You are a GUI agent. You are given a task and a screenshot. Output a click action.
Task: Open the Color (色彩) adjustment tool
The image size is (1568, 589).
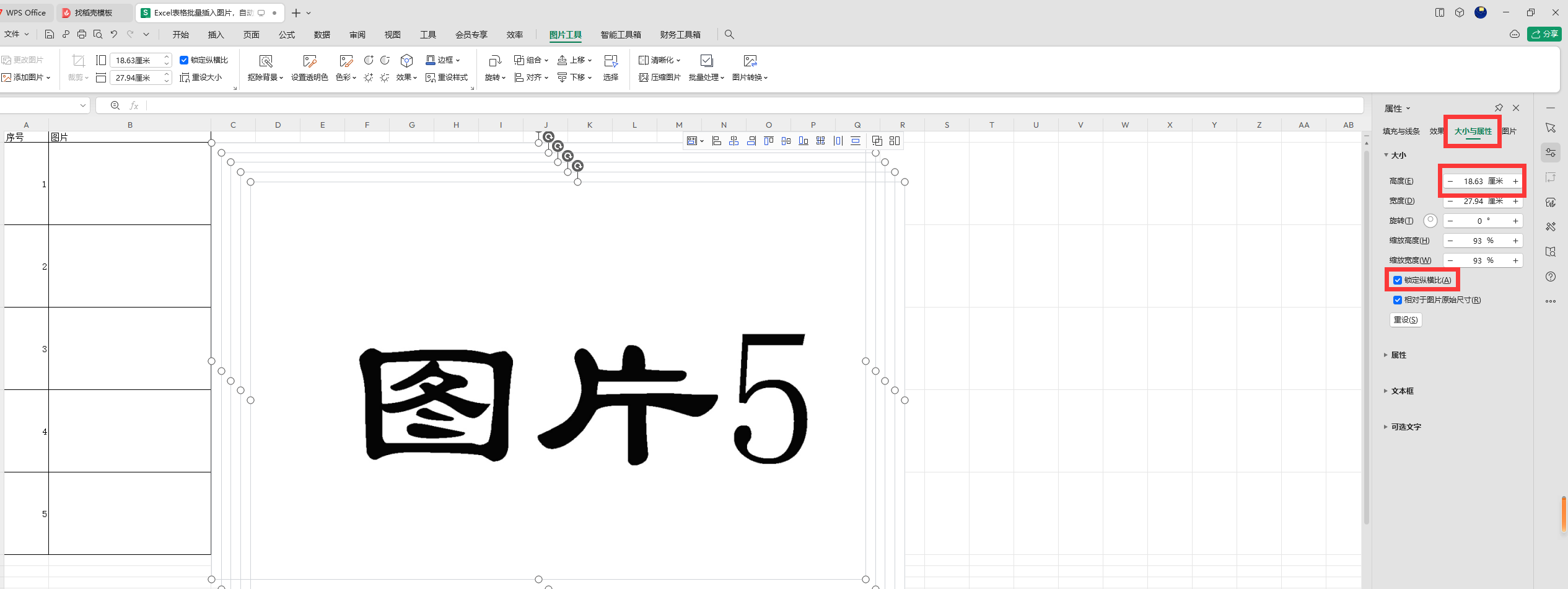(x=346, y=61)
